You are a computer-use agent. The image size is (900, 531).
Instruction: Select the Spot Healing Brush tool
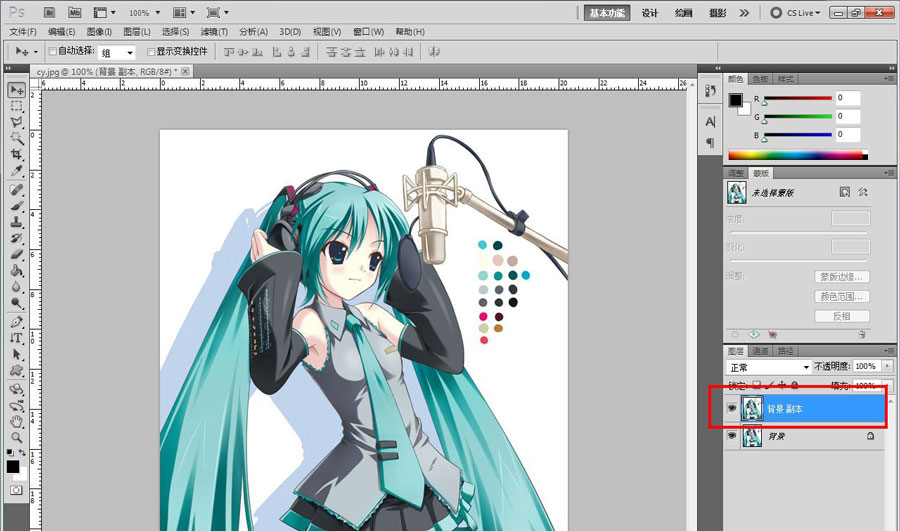click(x=17, y=189)
